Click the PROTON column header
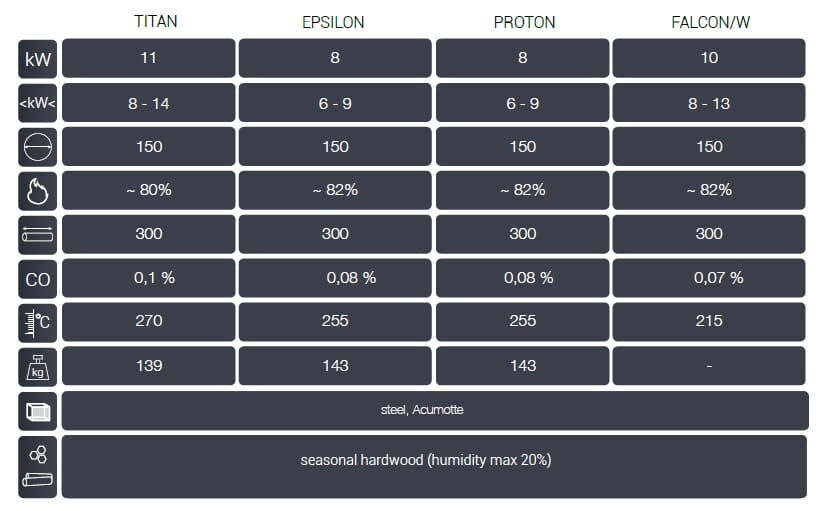Viewport: 826px width, 511px height. click(522, 22)
